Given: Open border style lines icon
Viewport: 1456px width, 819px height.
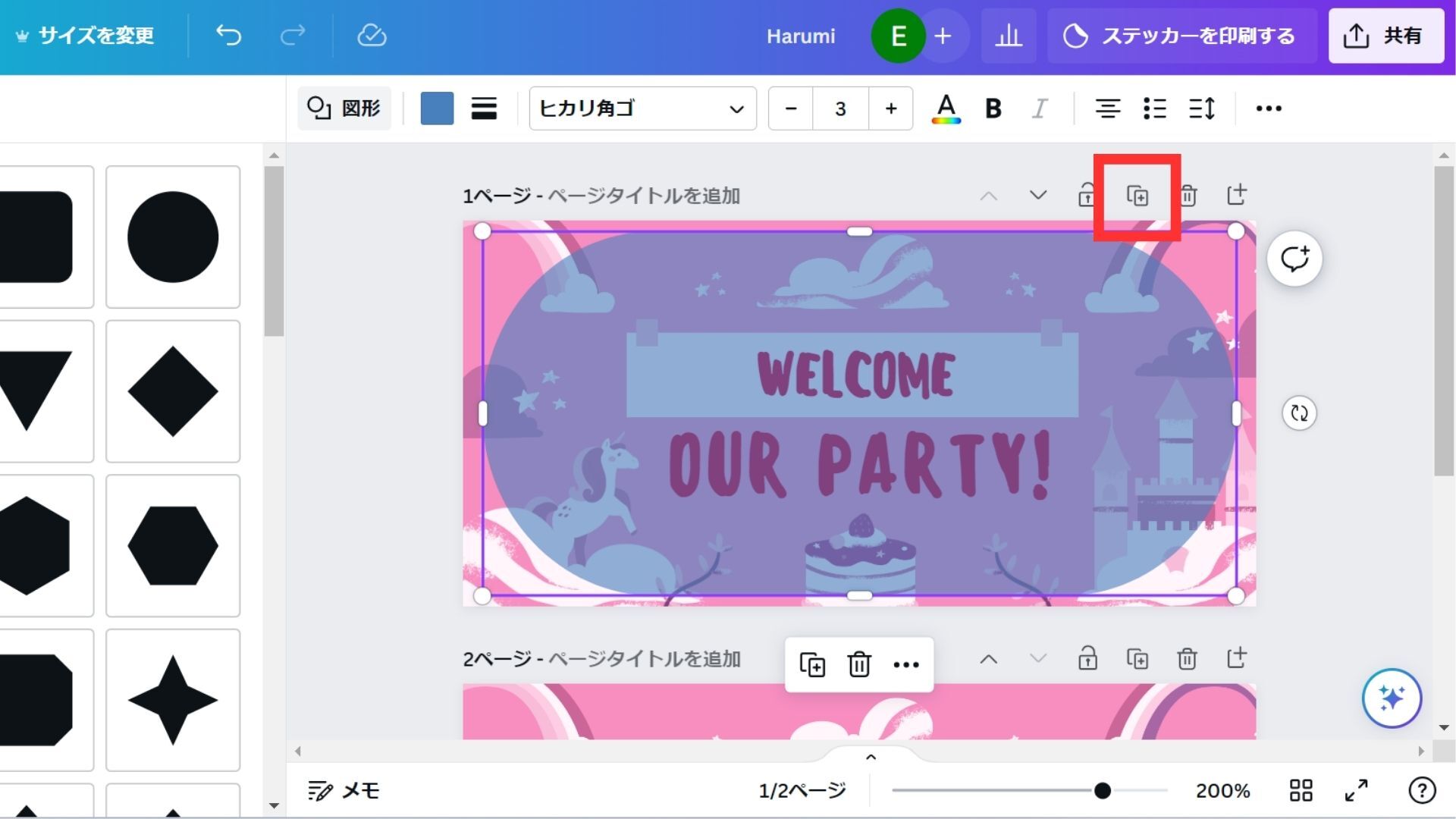Looking at the screenshot, I should [x=484, y=108].
